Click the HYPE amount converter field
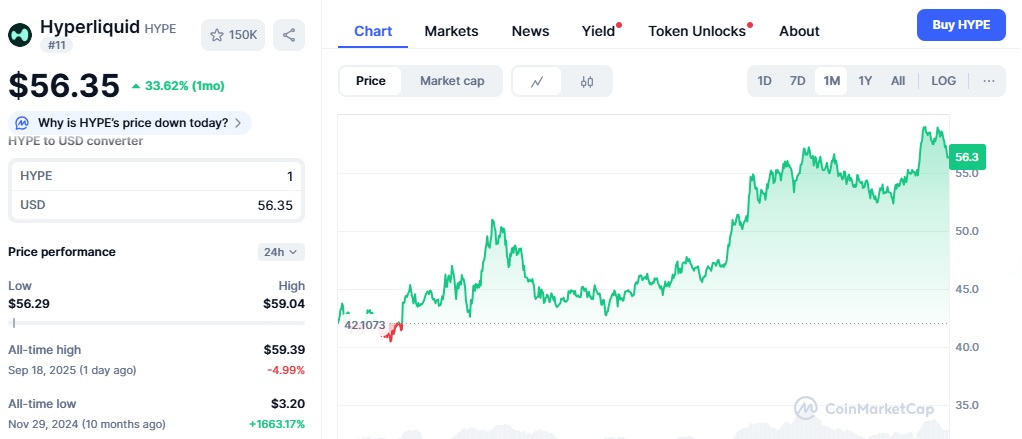 (x=156, y=176)
